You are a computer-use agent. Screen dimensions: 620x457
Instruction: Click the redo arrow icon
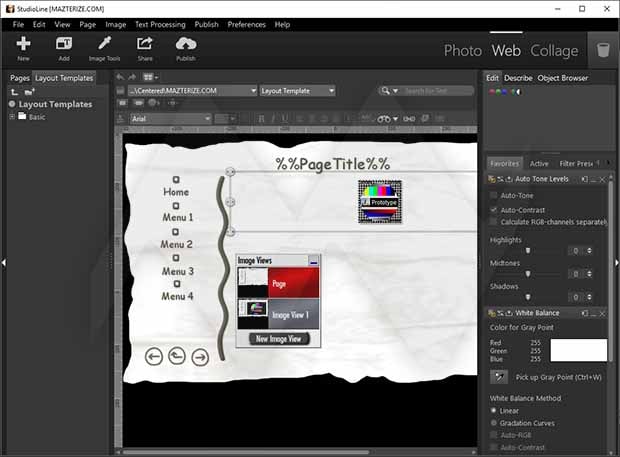tap(132, 77)
